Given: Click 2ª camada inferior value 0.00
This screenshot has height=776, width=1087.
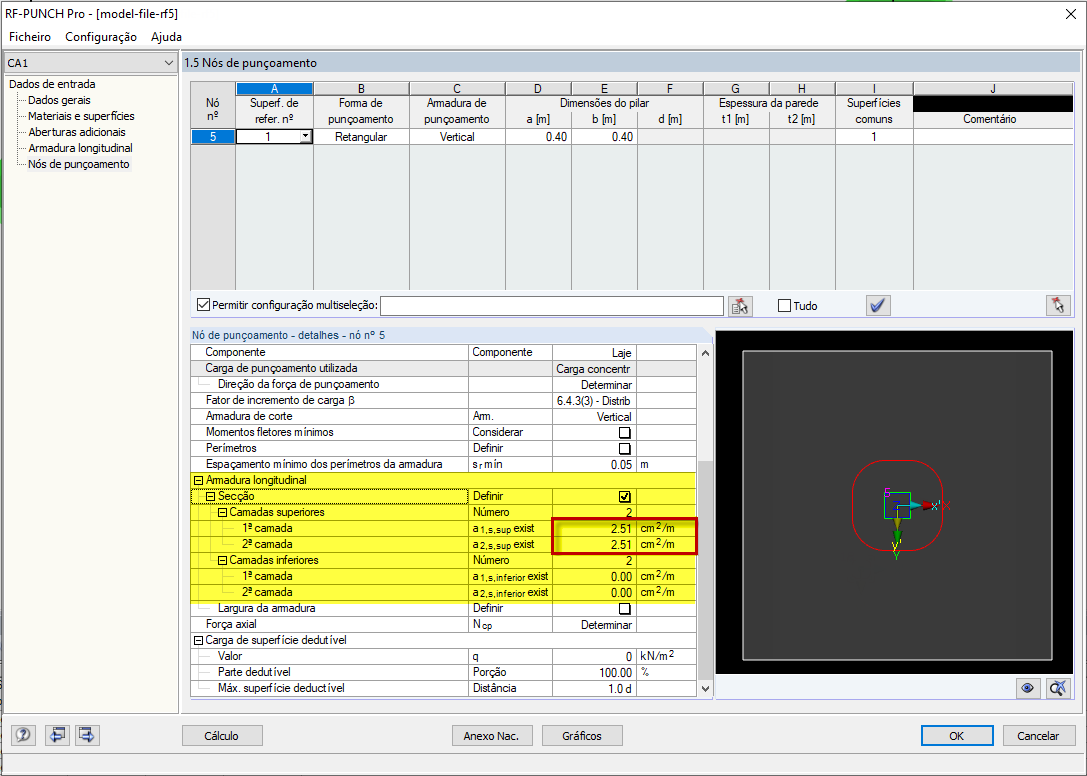Looking at the screenshot, I should (595, 592).
